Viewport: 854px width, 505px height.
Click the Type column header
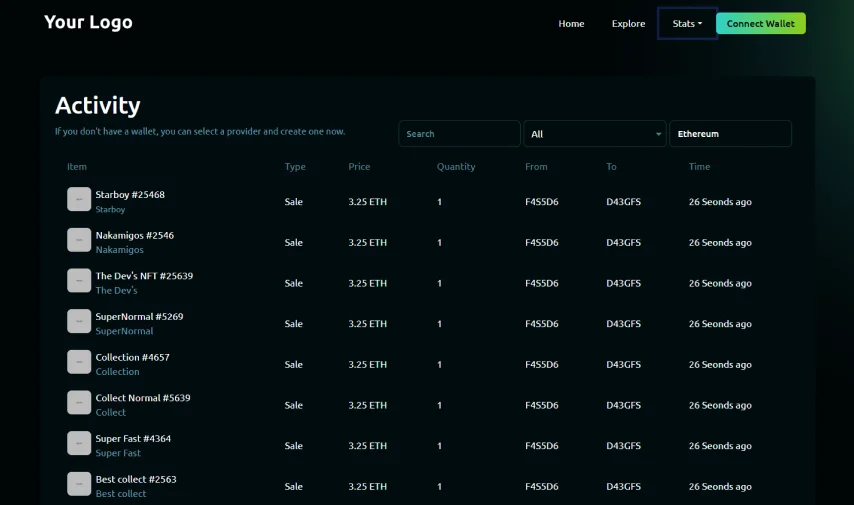295,167
